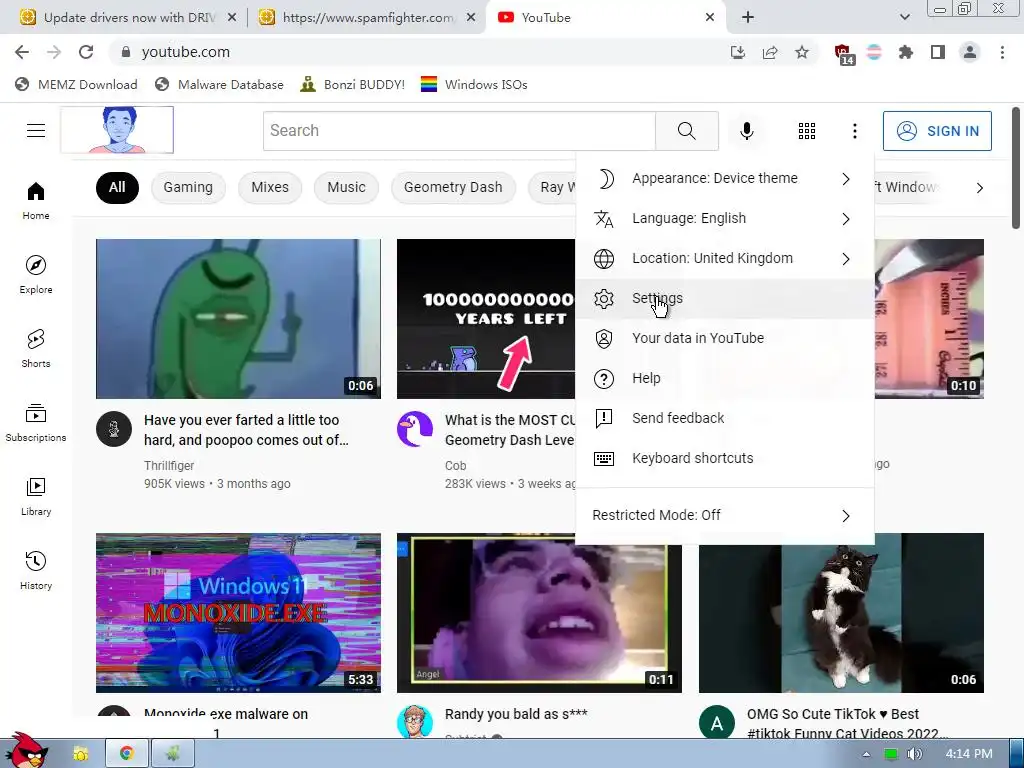Screen dimensions: 1024x768
Task: Open the black and white cat thumbnail
Action: click(841, 613)
